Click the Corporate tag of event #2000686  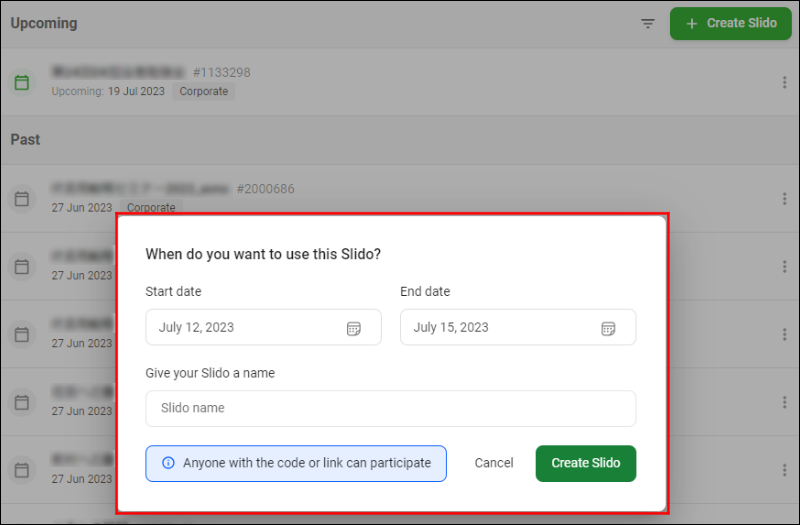coord(151,207)
